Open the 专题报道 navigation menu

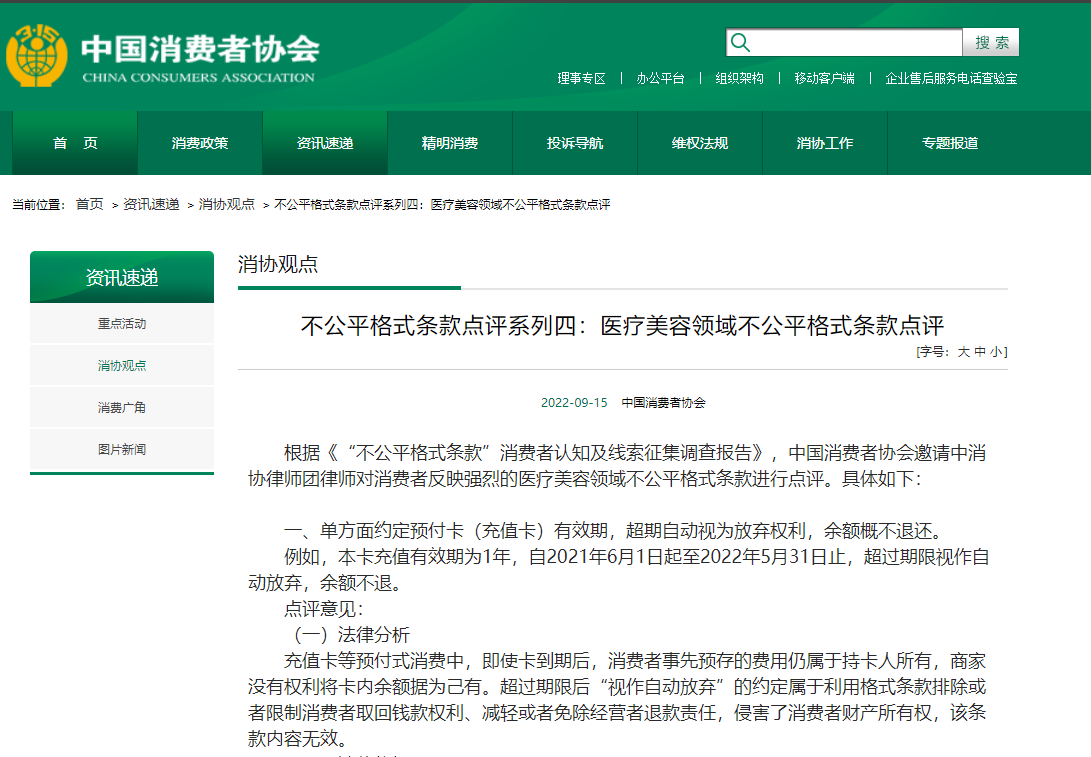tap(950, 143)
